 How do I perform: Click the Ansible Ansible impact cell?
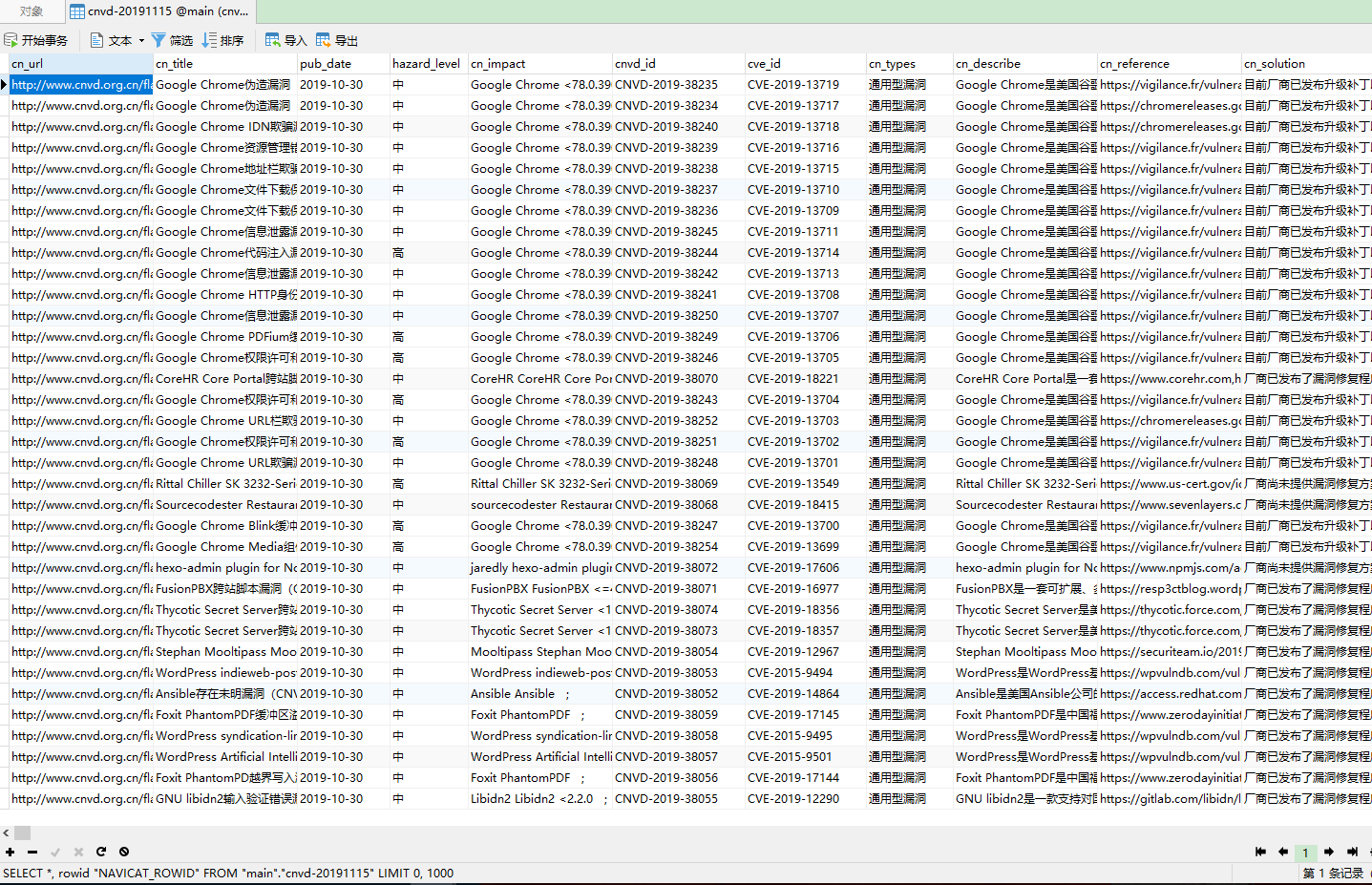pos(540,694)
